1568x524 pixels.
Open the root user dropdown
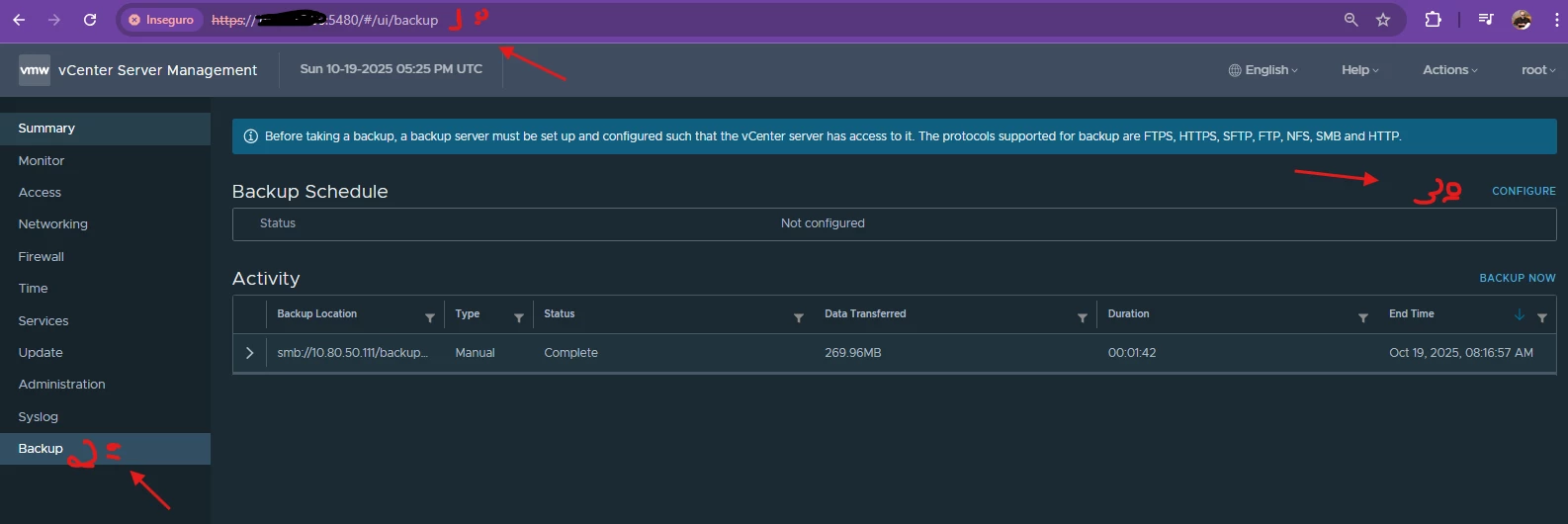point(1538,70)
